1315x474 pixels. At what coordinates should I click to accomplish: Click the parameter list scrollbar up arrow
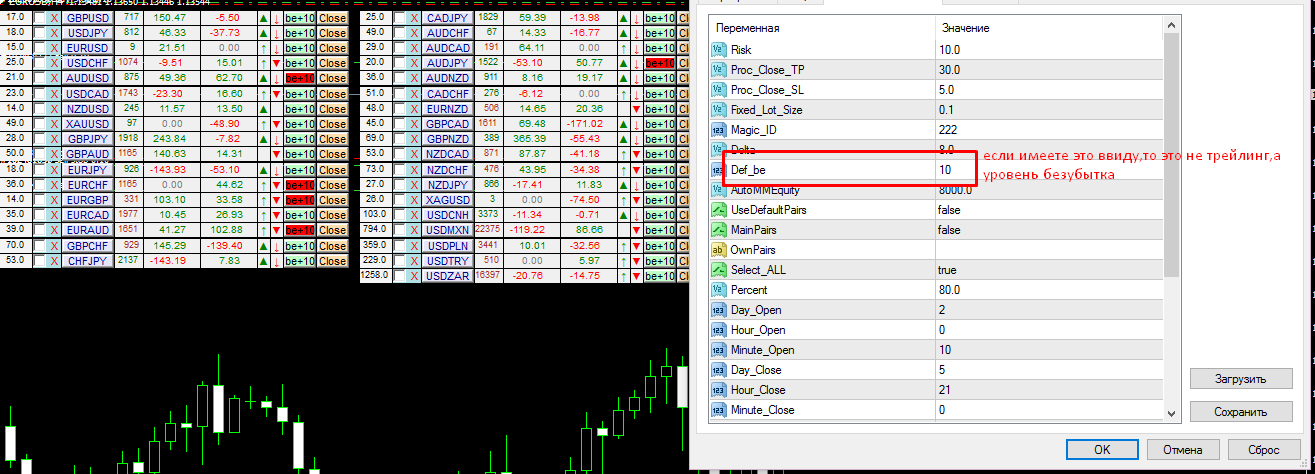tap(1171, 27)
